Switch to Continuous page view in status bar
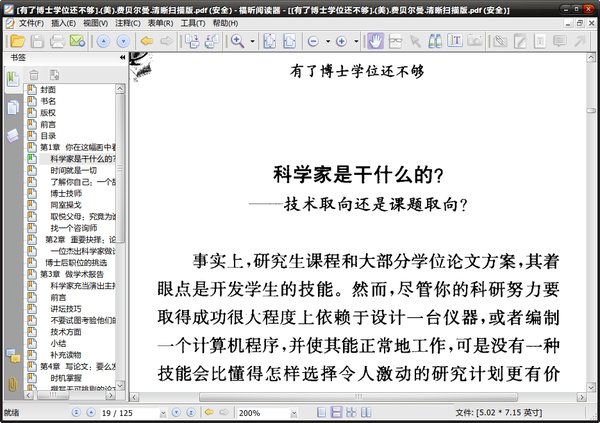Image resolution: width=600 pixels, height=423 pixels. pyautogui.click(x=336, y=412)
